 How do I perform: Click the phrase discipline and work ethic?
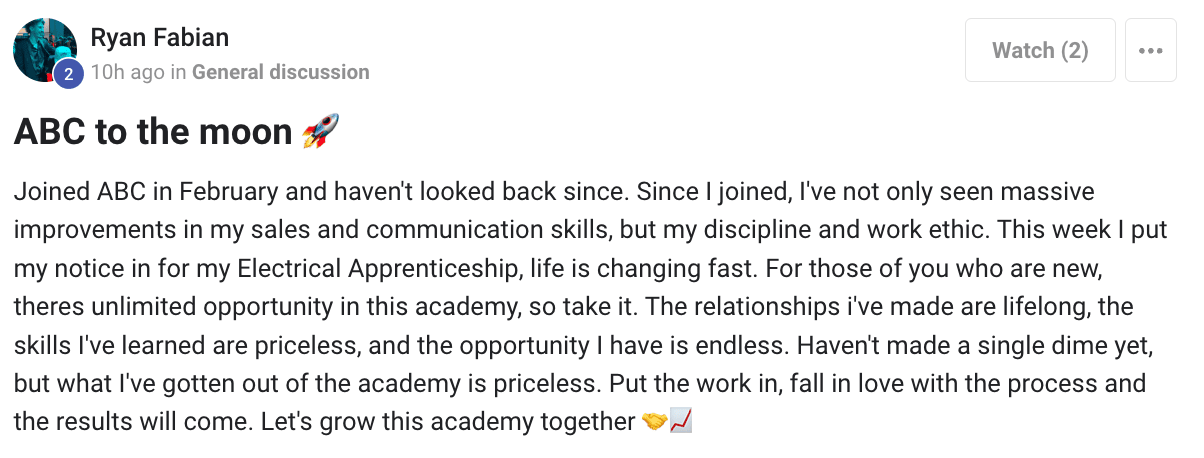(836, 229)
